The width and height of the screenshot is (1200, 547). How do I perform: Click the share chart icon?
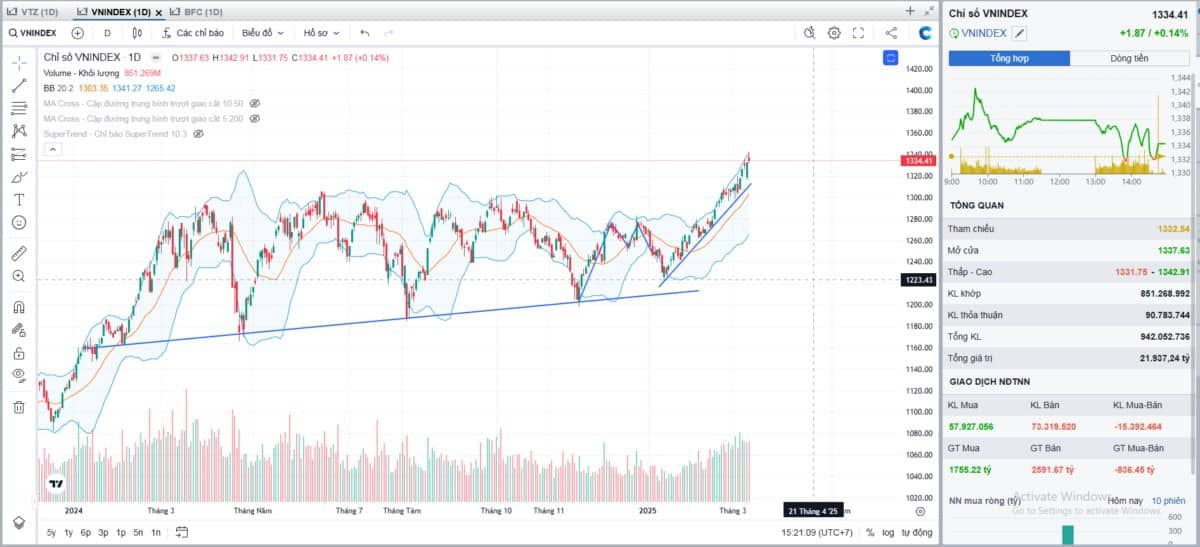(x=891, y=33)
